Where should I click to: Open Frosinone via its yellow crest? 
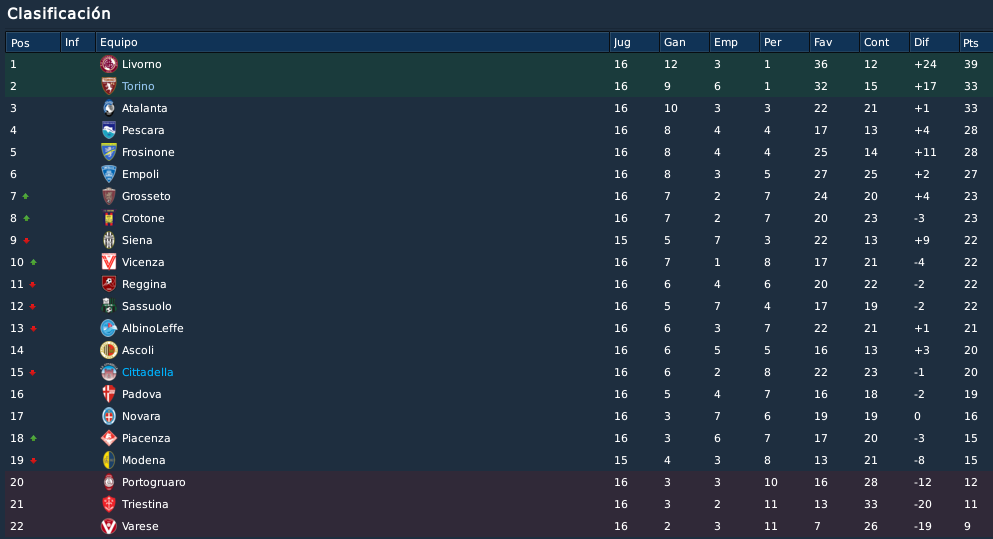click(x=109, y=152)
